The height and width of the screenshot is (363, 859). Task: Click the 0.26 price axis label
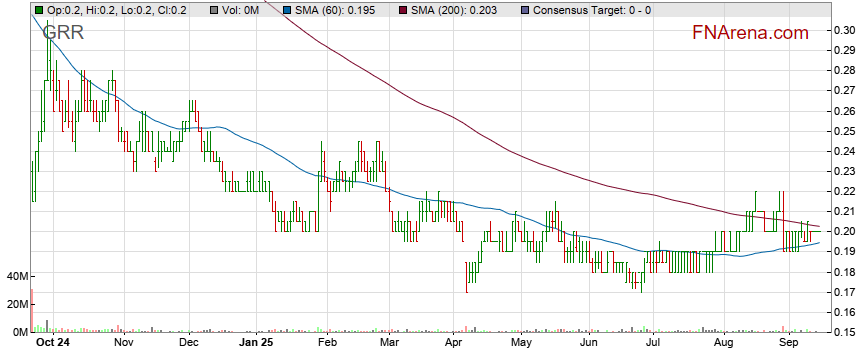tap(845, 111)
